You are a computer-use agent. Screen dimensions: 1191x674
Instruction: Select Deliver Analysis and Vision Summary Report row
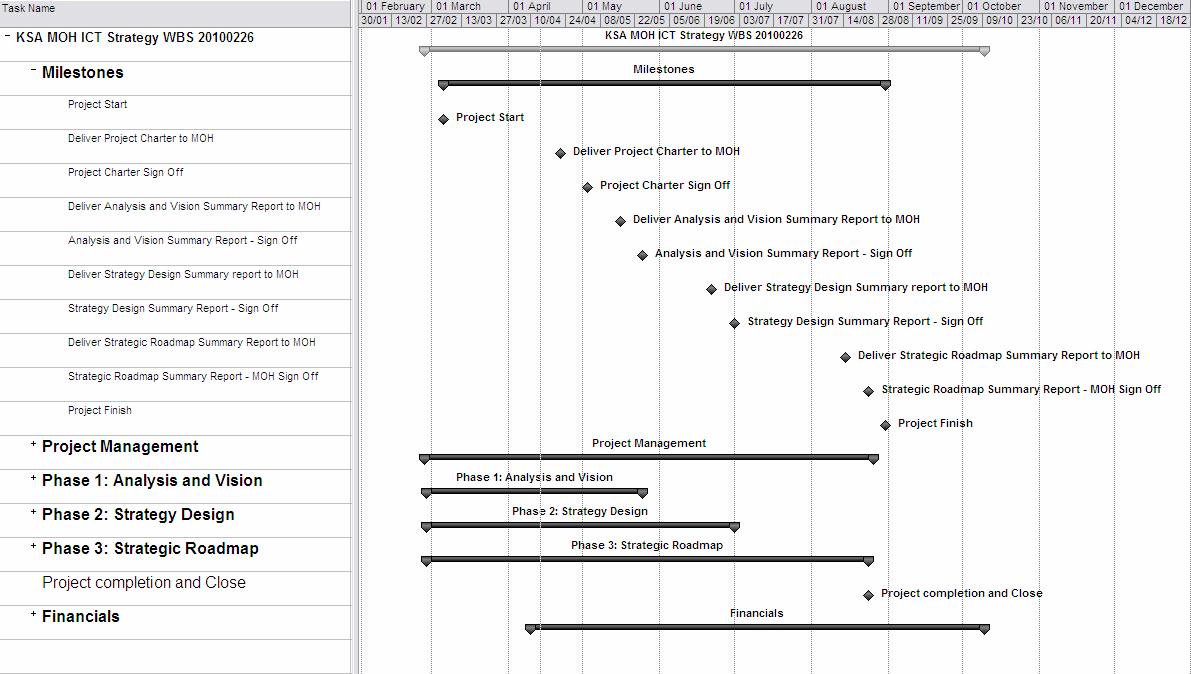pyautogui.click(x=175, y=214)
